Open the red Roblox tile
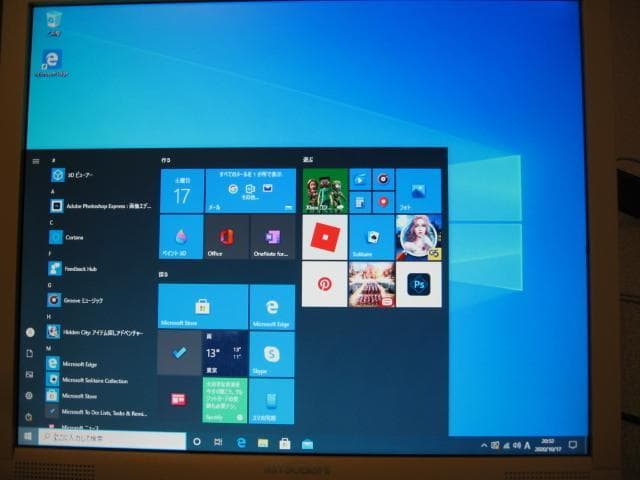The height and width of the screenshot is (480, 640). [325, 237]
